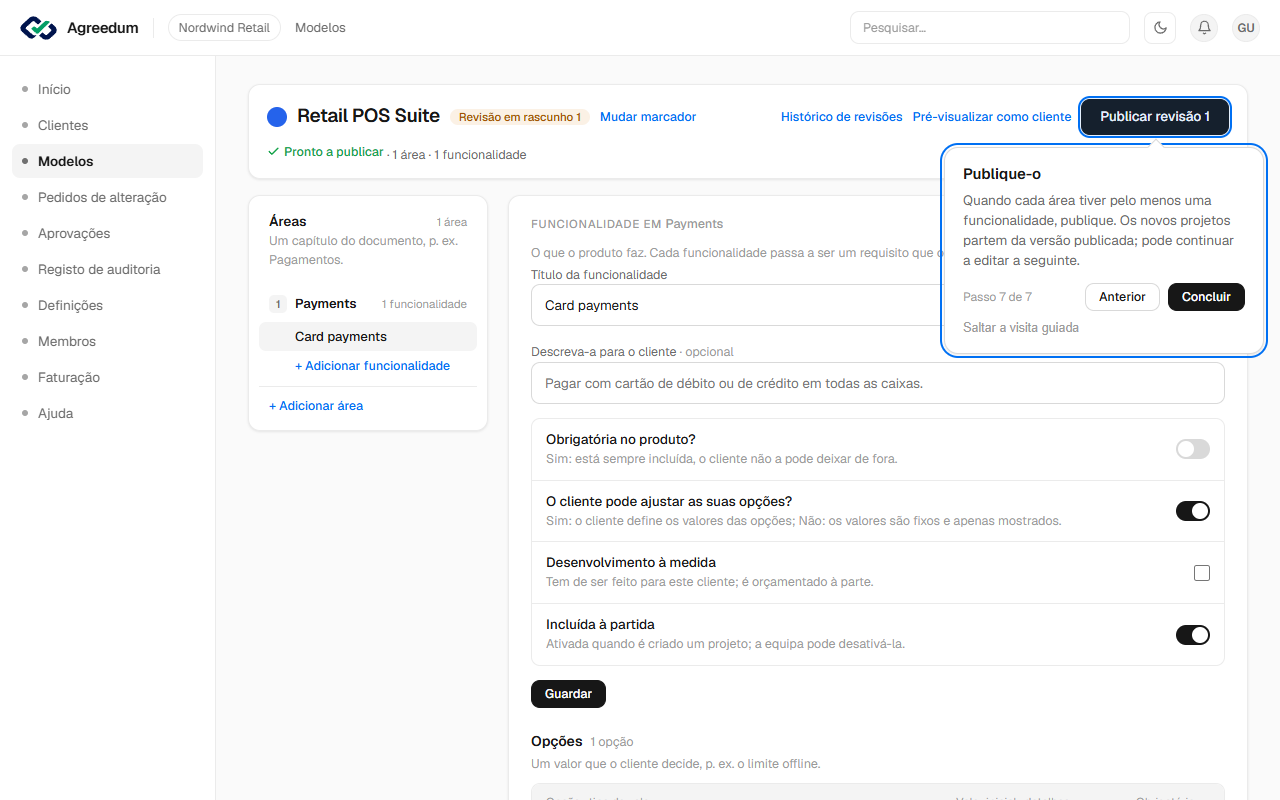Click the blue Retail POS Suite color marker
This screenshot has height=800, width=1280.
277,117
